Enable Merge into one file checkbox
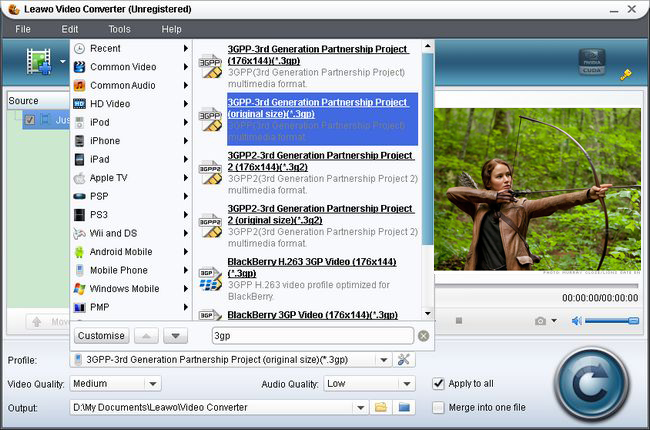Viewport: 650px width, 430px height. [438, 408]
